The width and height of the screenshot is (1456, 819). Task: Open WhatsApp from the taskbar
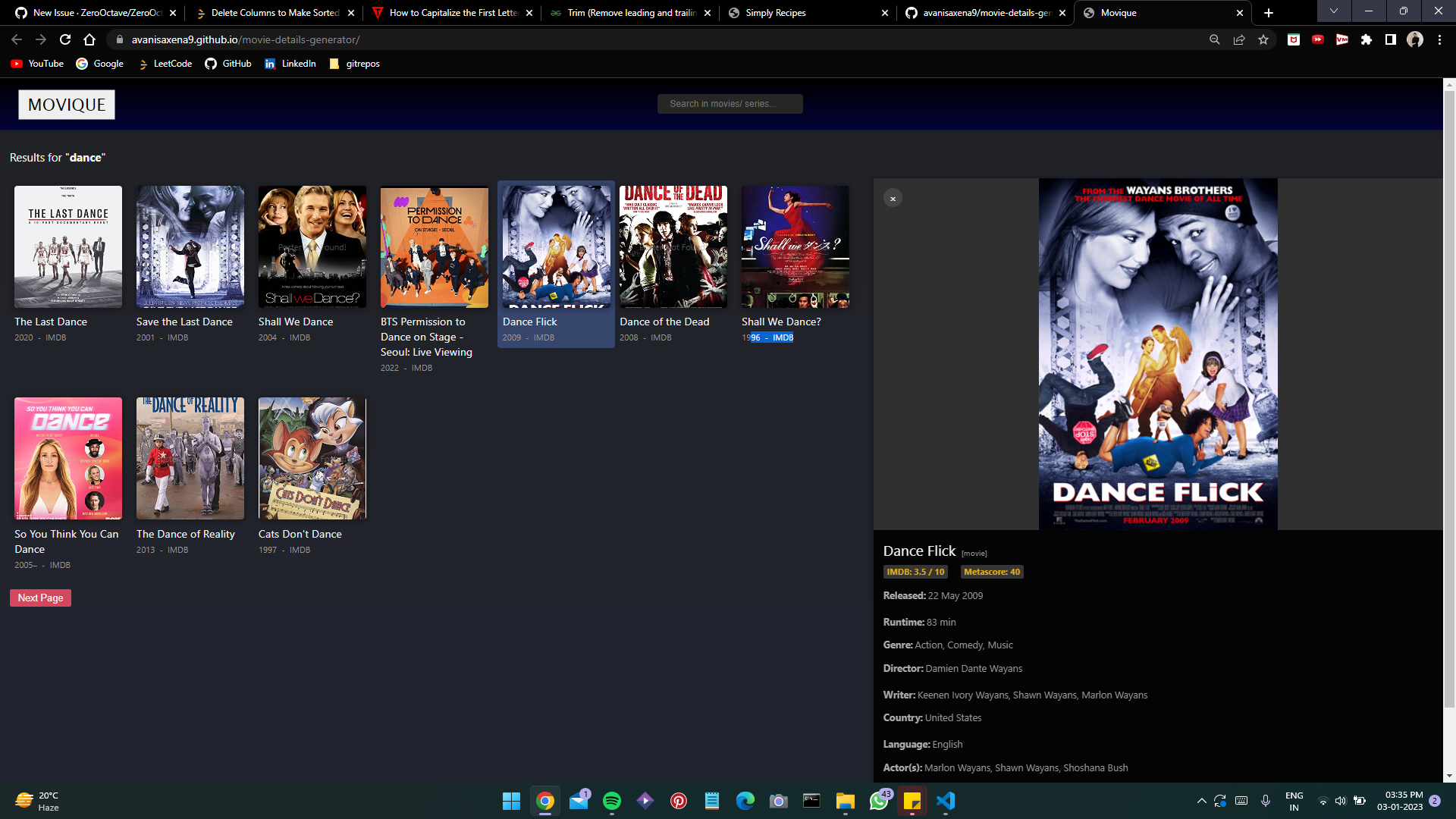878,802
